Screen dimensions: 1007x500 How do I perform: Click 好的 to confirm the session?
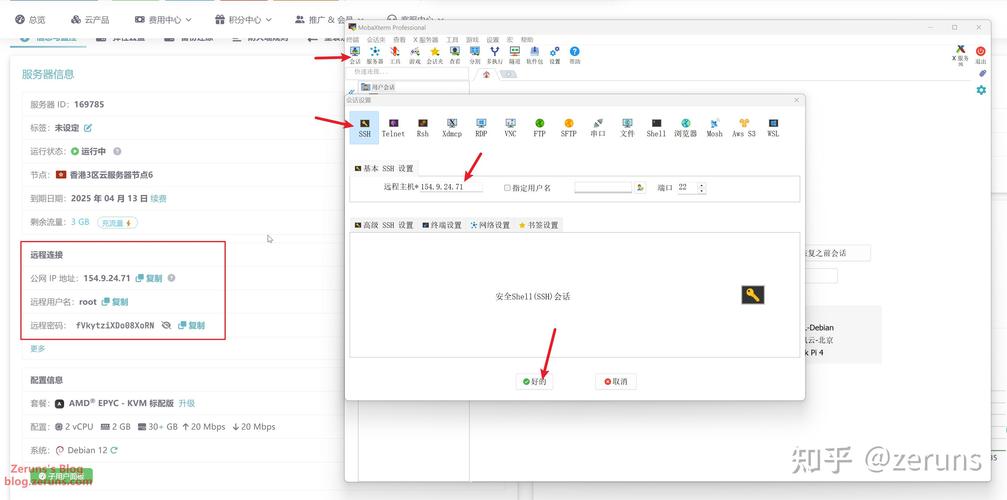[534, 381]
